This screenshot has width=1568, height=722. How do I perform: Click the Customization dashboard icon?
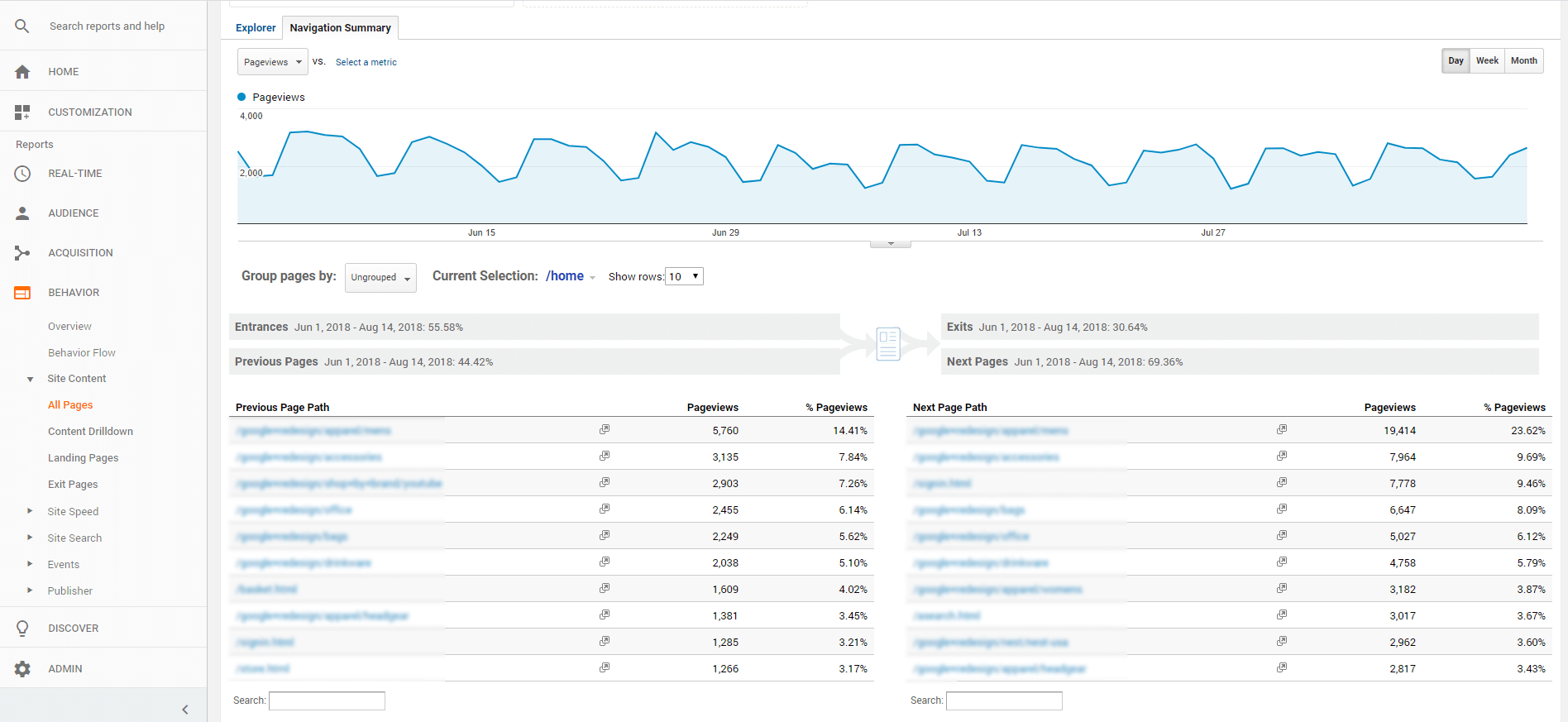point(22,112)
